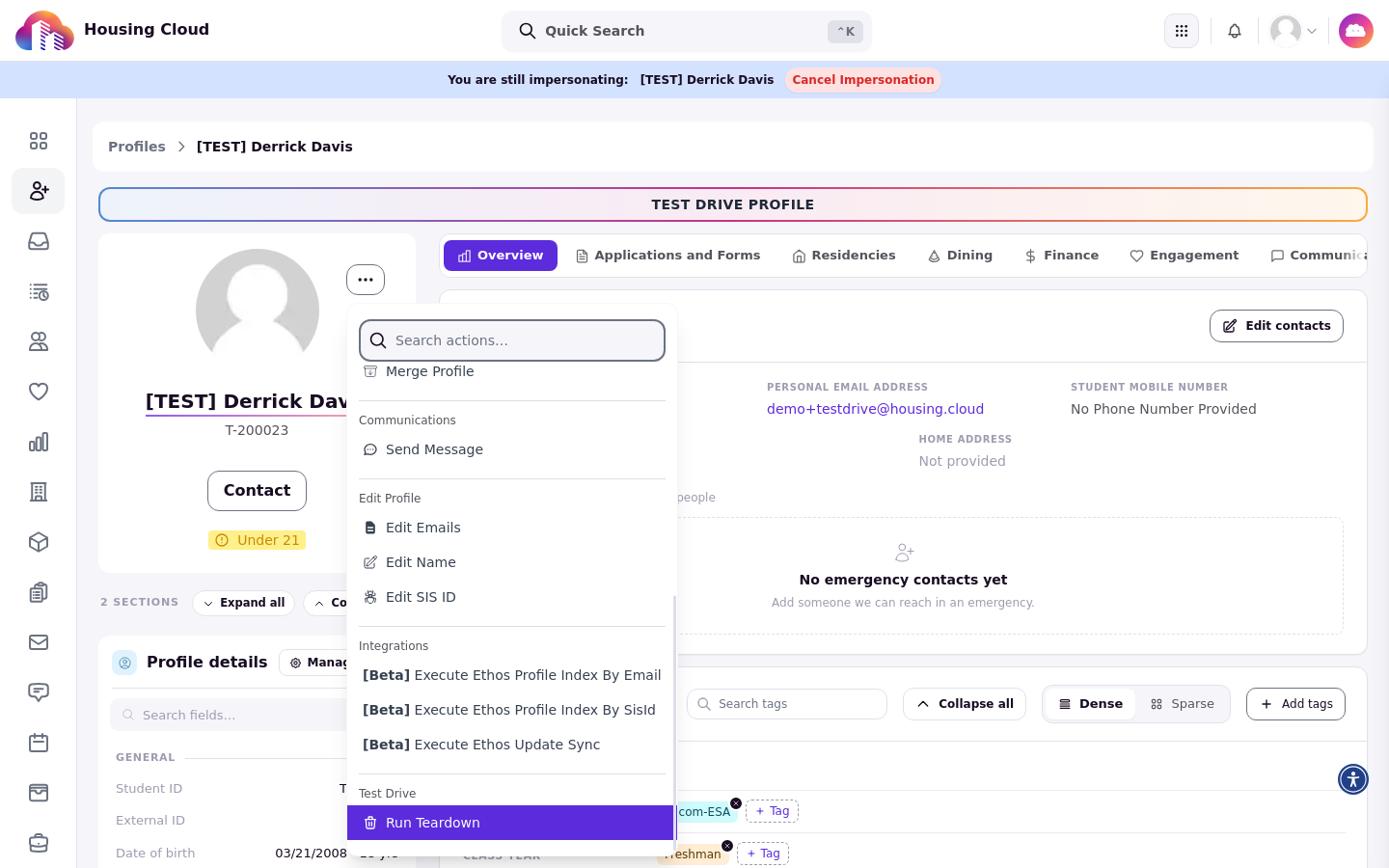Click Expand all sections
1389x868 pixels.
243,603
